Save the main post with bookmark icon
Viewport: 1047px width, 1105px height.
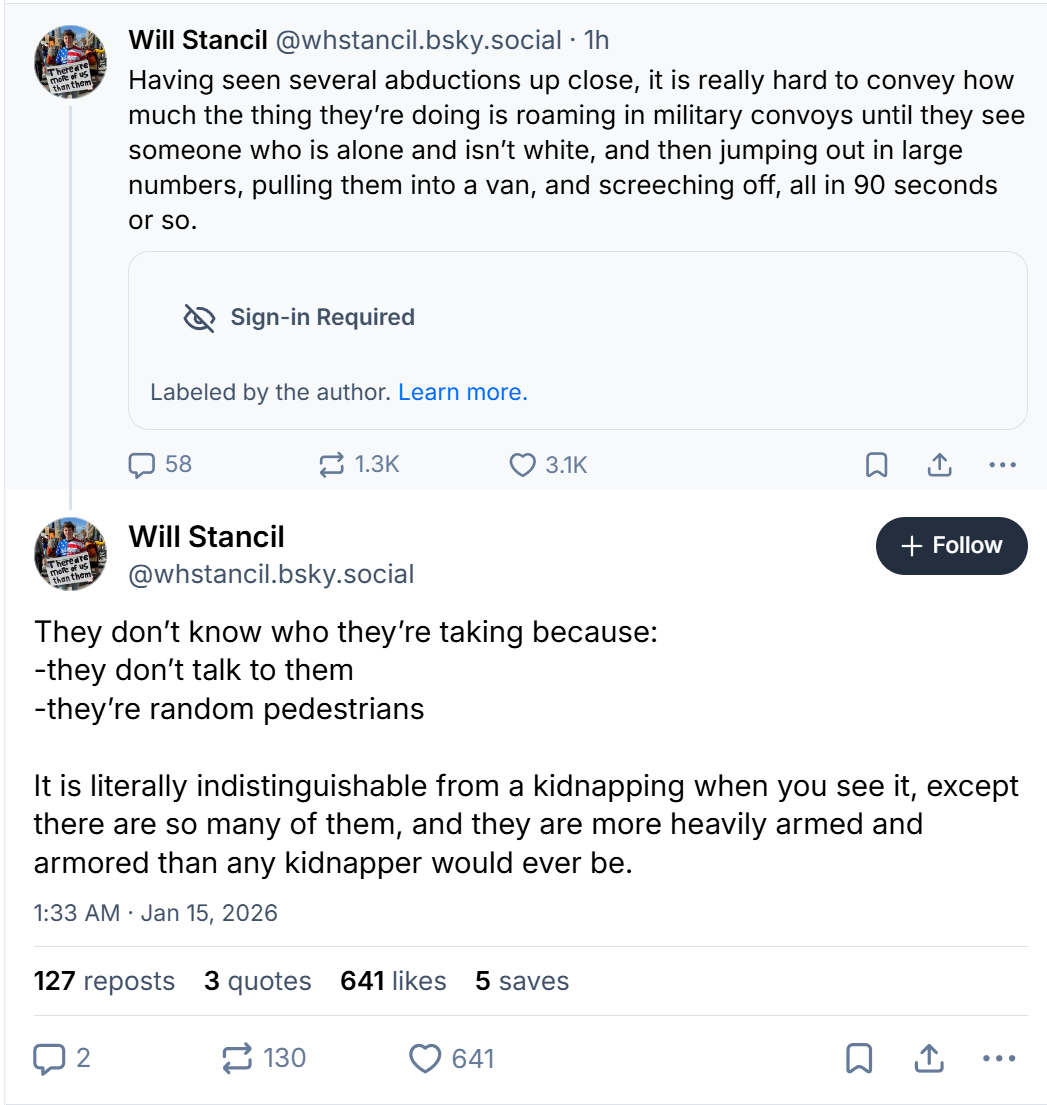(x=859, y=1058)
